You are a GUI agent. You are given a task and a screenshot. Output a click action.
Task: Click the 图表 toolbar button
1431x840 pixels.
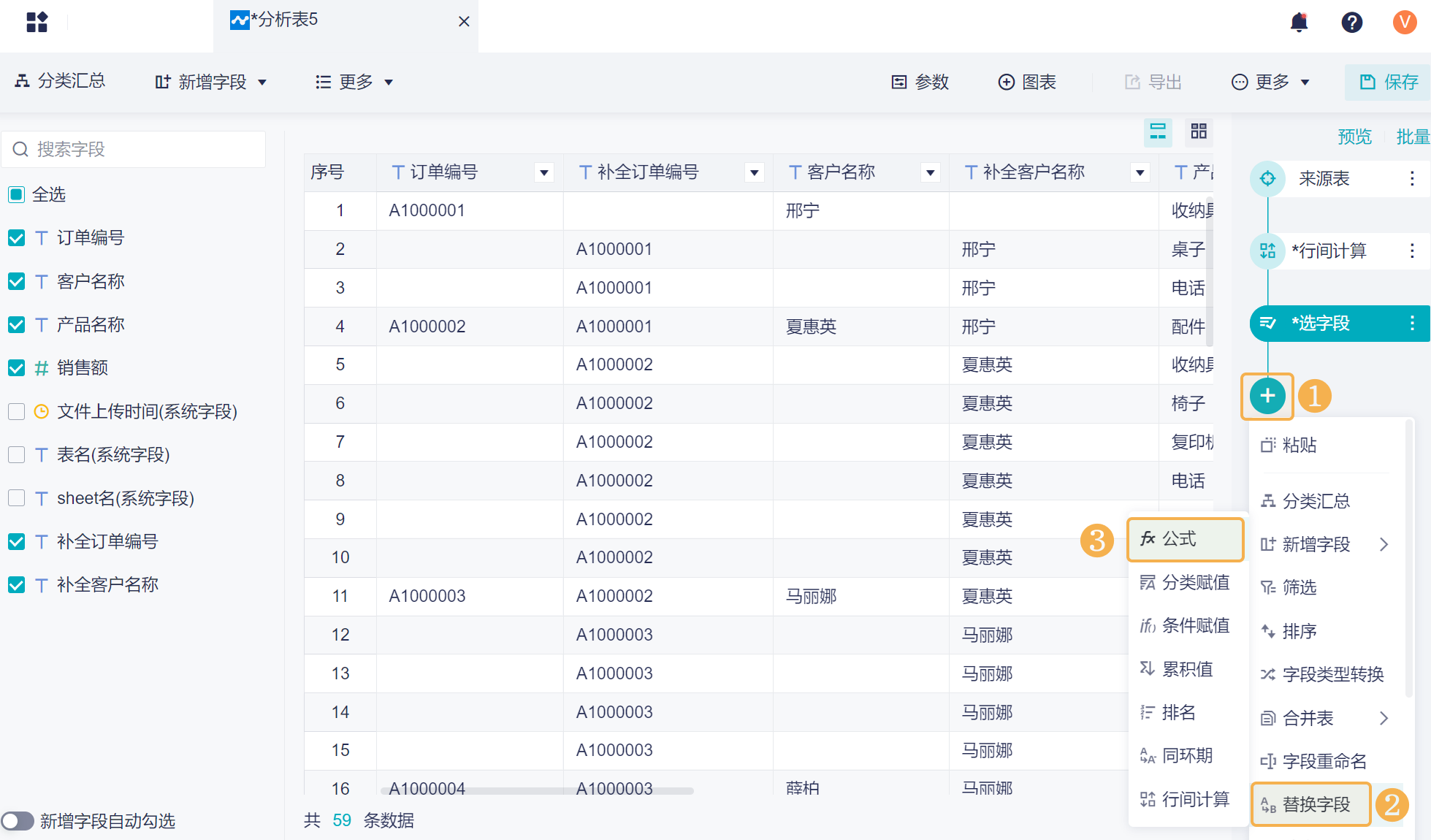coord(1027,82)
